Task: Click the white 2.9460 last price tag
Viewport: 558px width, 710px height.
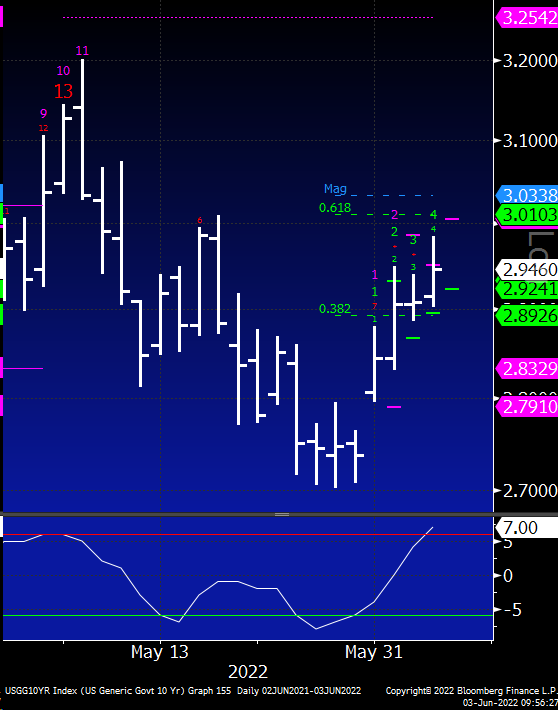Action: click(x=527, y=270)
